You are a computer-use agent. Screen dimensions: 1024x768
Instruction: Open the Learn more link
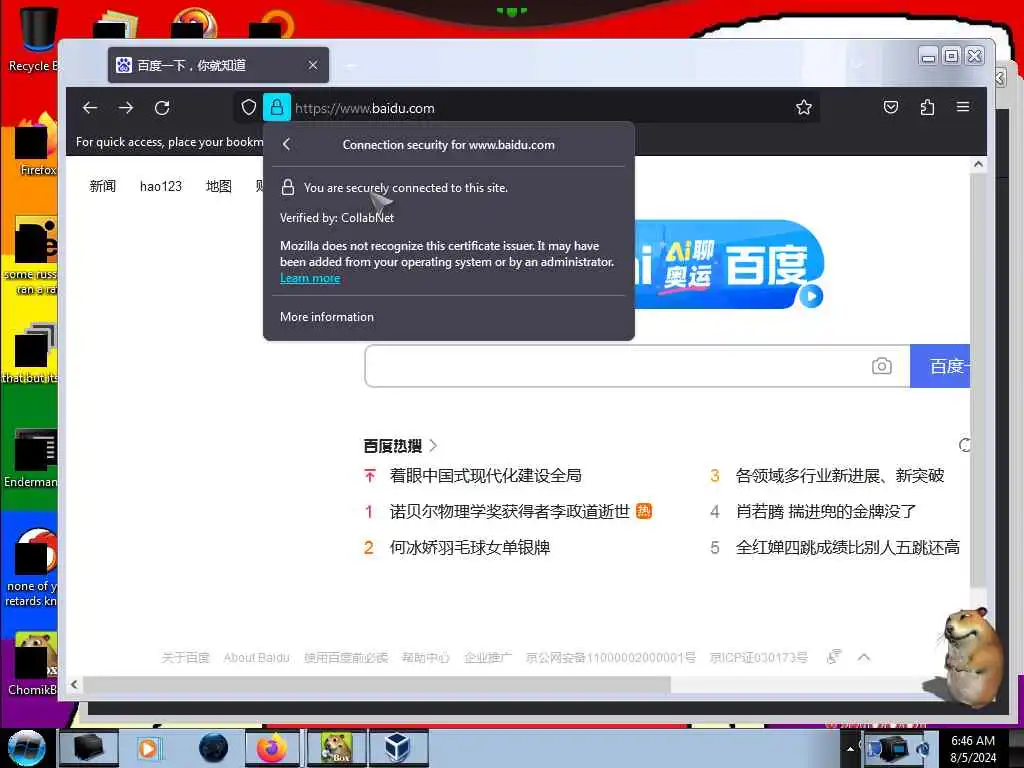[x=310, y=278]
